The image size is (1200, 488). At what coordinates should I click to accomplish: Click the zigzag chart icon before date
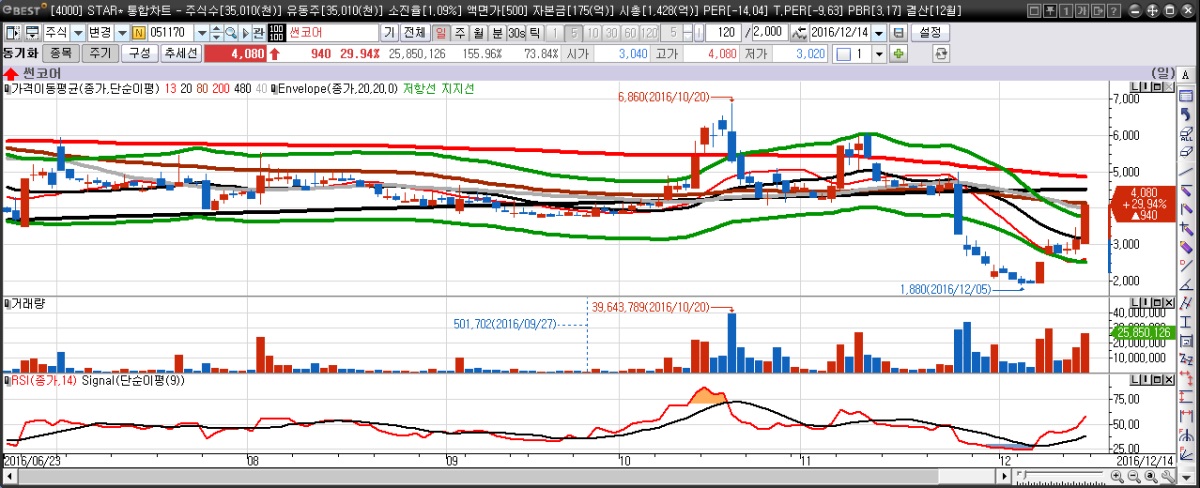point(798,32)
